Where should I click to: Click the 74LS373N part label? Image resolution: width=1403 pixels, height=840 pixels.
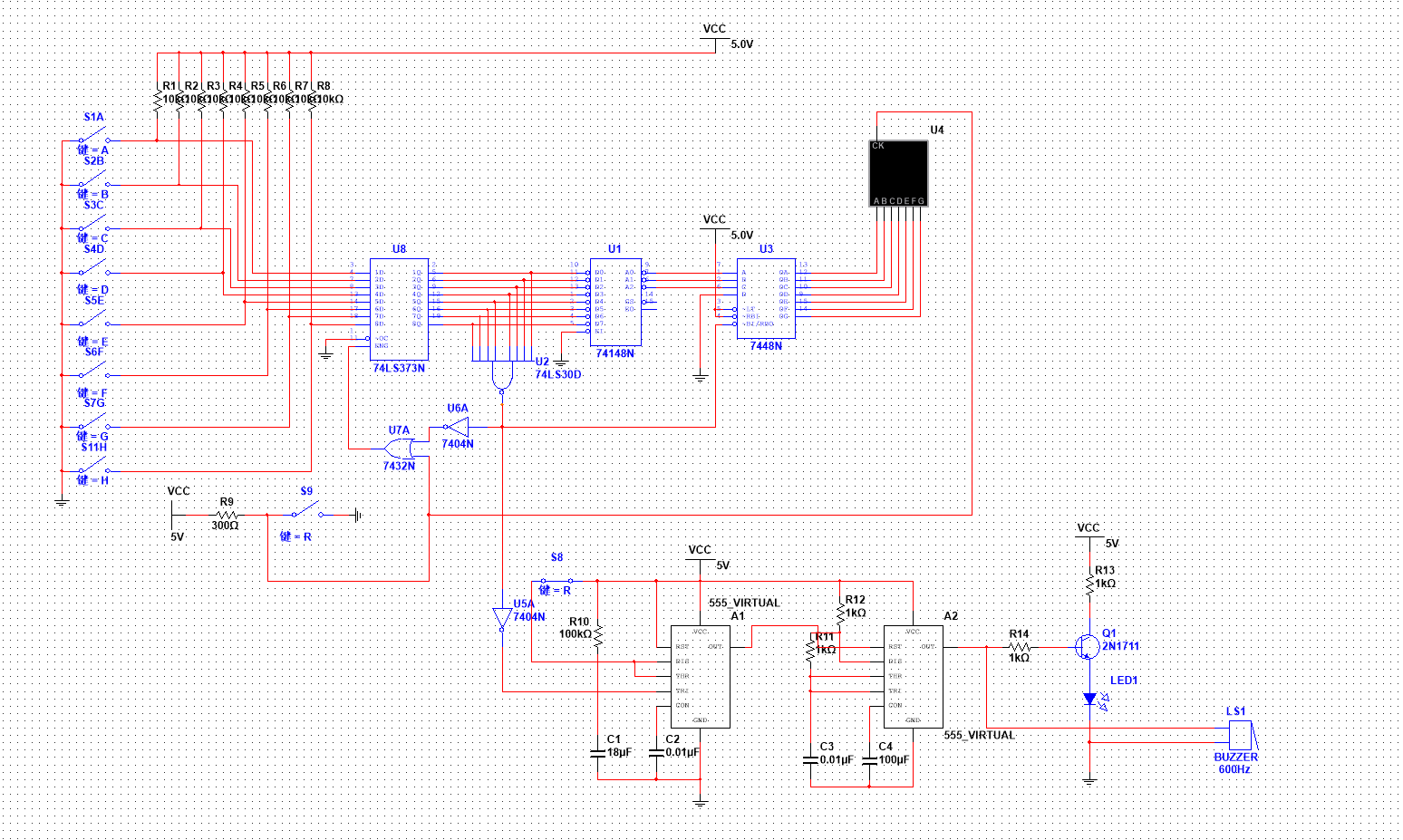click(x=399, y=369)
